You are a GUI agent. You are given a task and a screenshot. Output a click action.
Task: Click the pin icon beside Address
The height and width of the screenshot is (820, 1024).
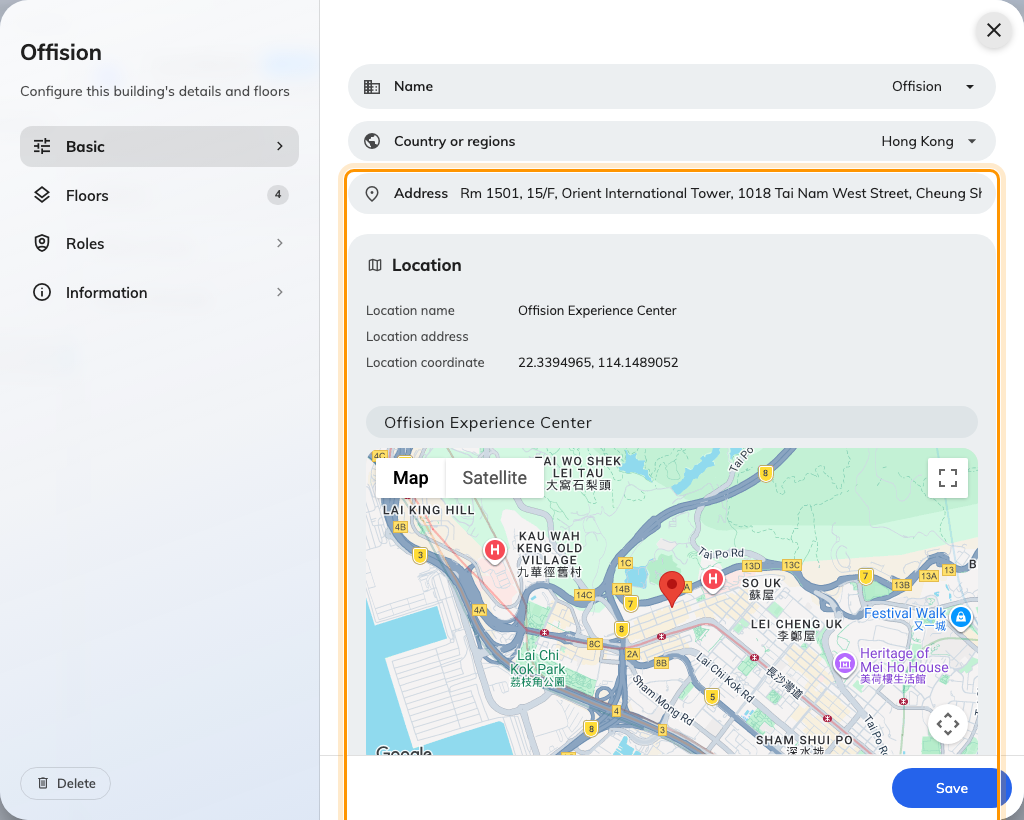click(x=372, y=194)
